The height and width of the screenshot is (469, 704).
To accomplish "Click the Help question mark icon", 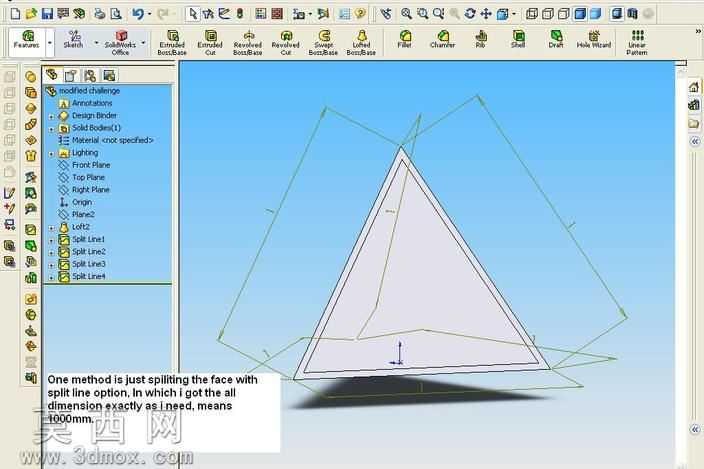I will [x=360, y=14].
